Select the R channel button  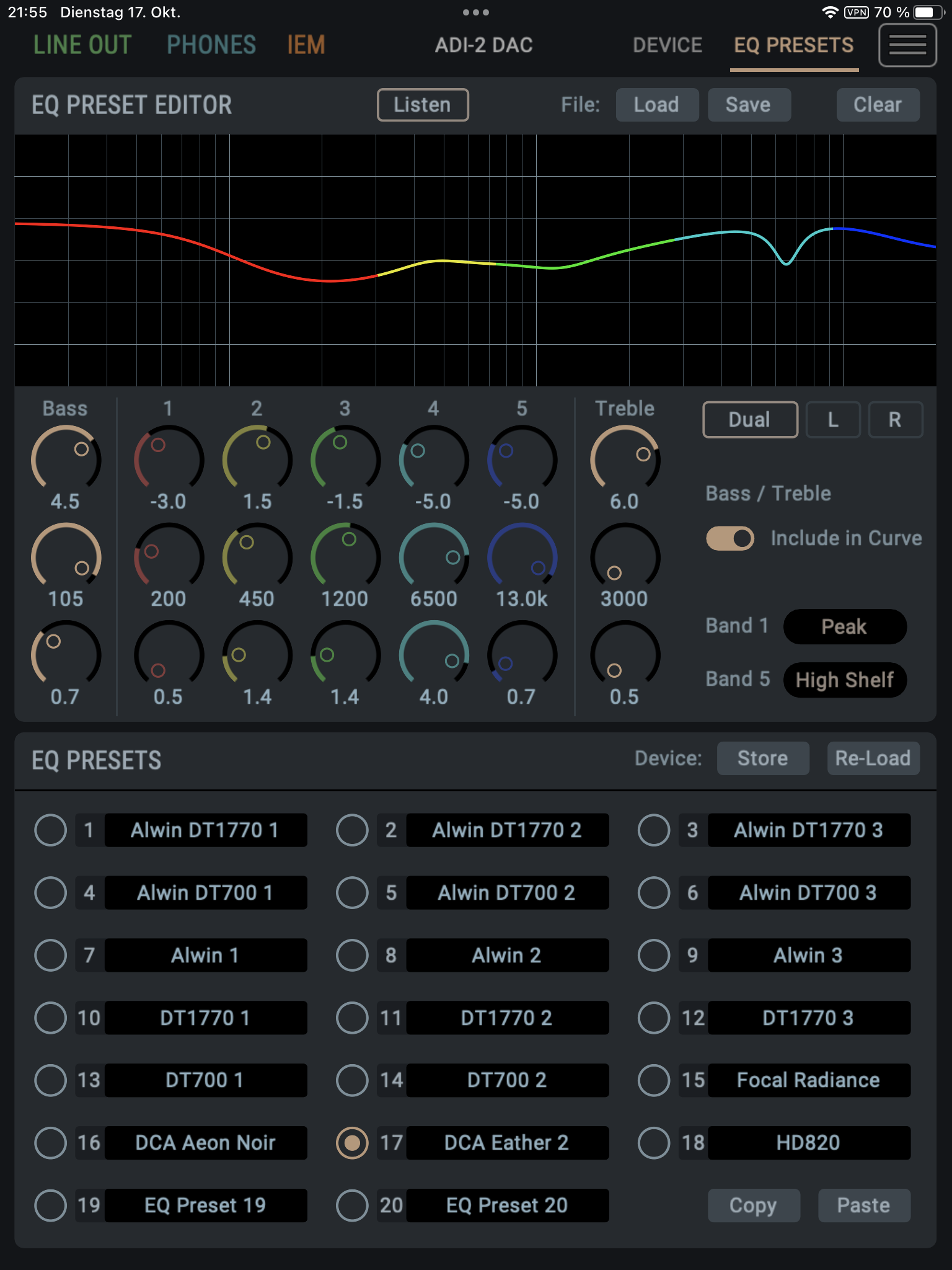pyautogui.click(x=895, y=420)
